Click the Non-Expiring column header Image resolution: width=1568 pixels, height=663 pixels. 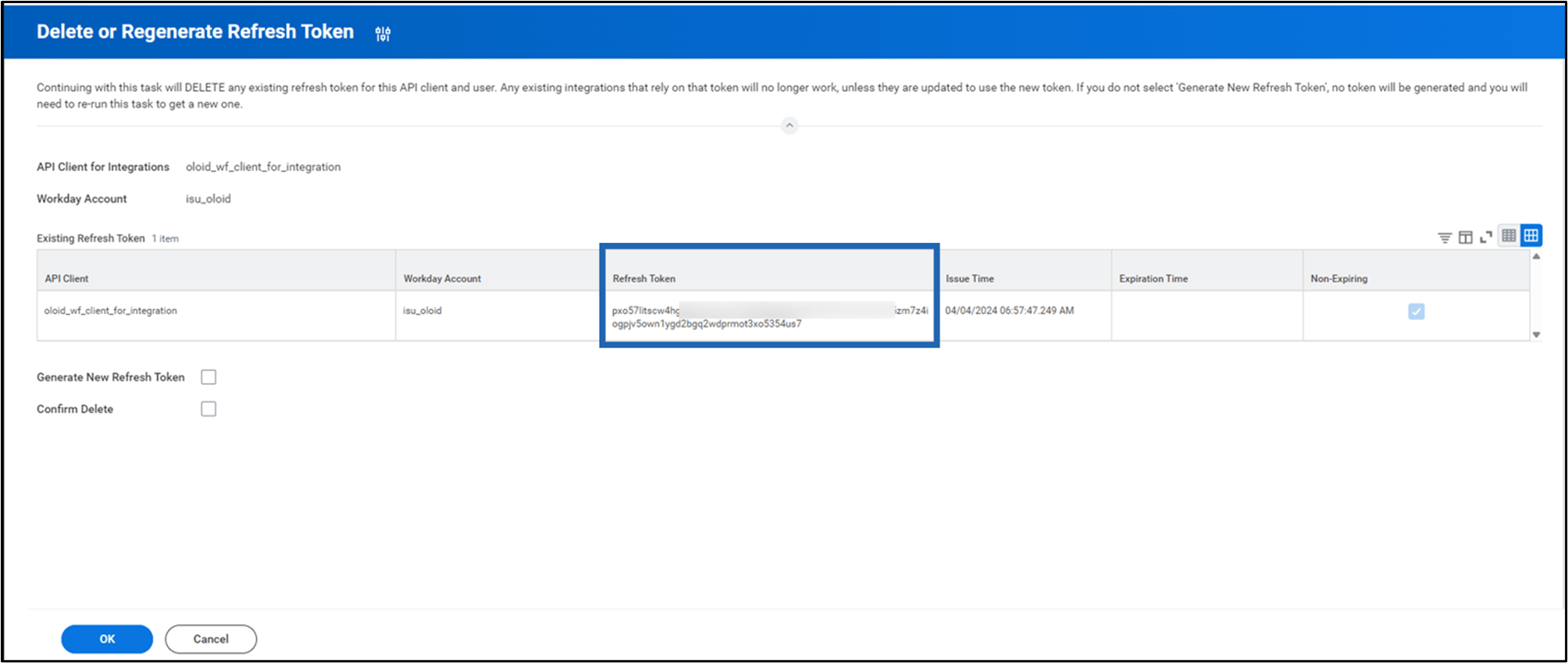click(1416, 271)
